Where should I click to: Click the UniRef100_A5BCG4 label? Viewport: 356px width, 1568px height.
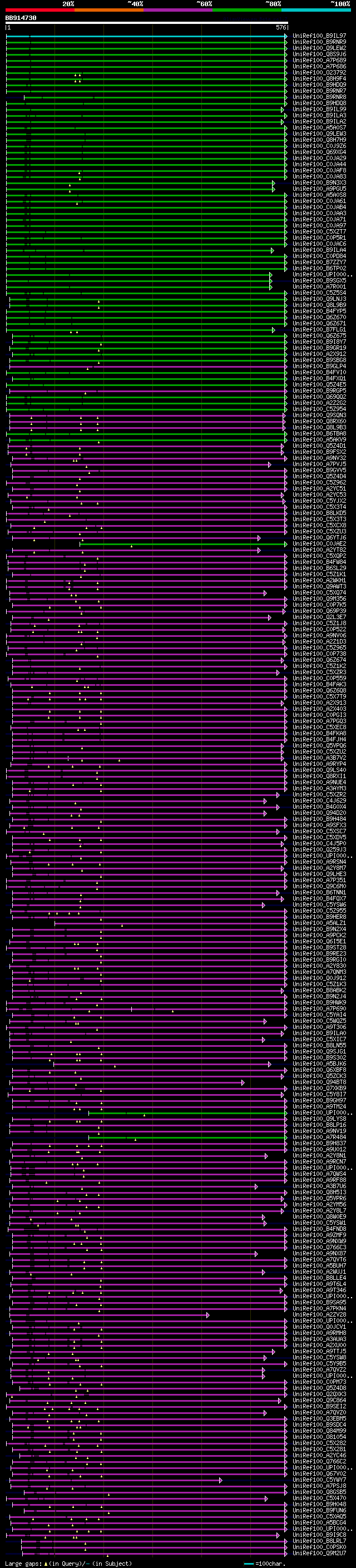(x=319, y=1522)
